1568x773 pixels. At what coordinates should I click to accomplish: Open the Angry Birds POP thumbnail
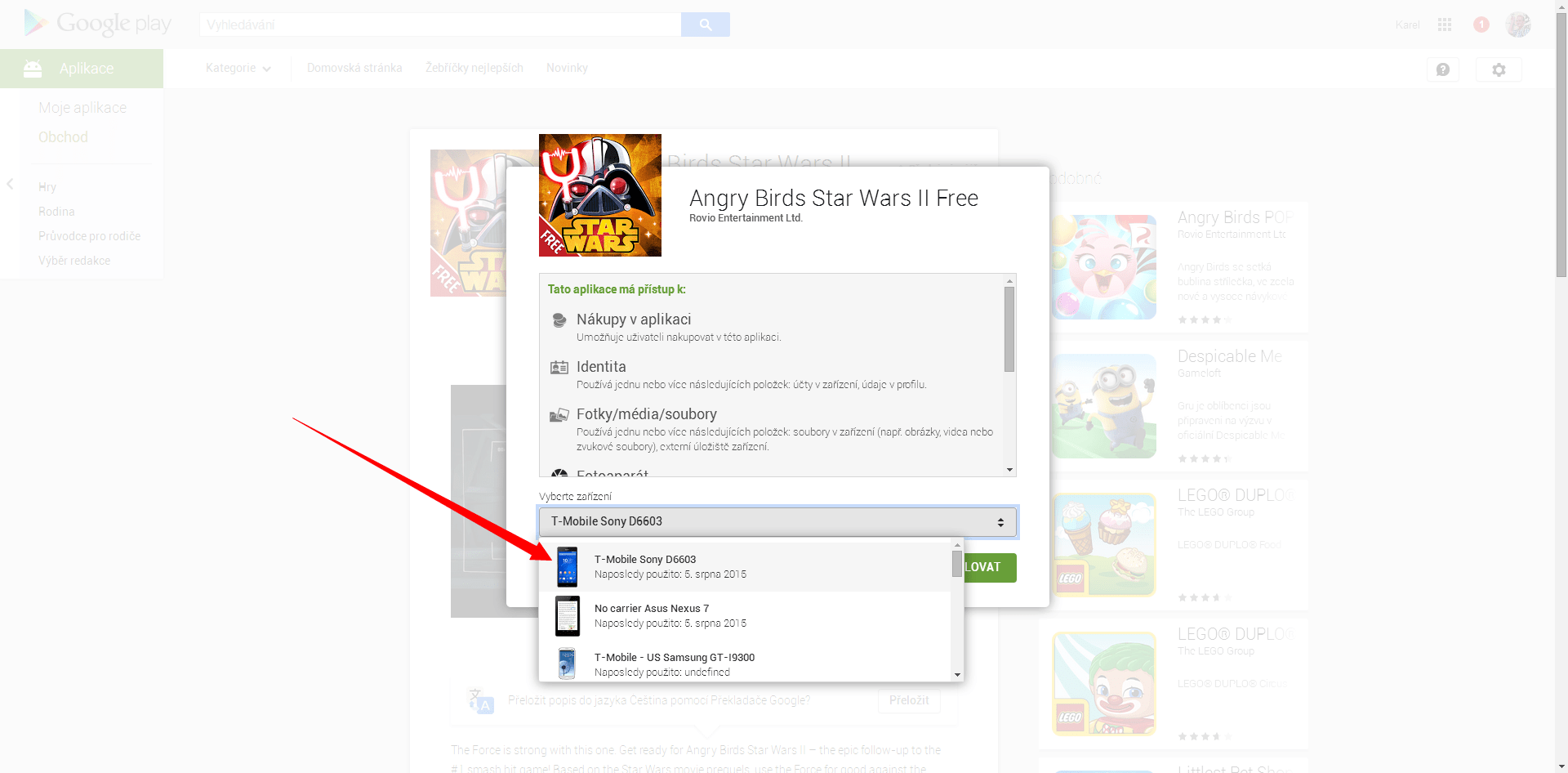(1104, 267)
